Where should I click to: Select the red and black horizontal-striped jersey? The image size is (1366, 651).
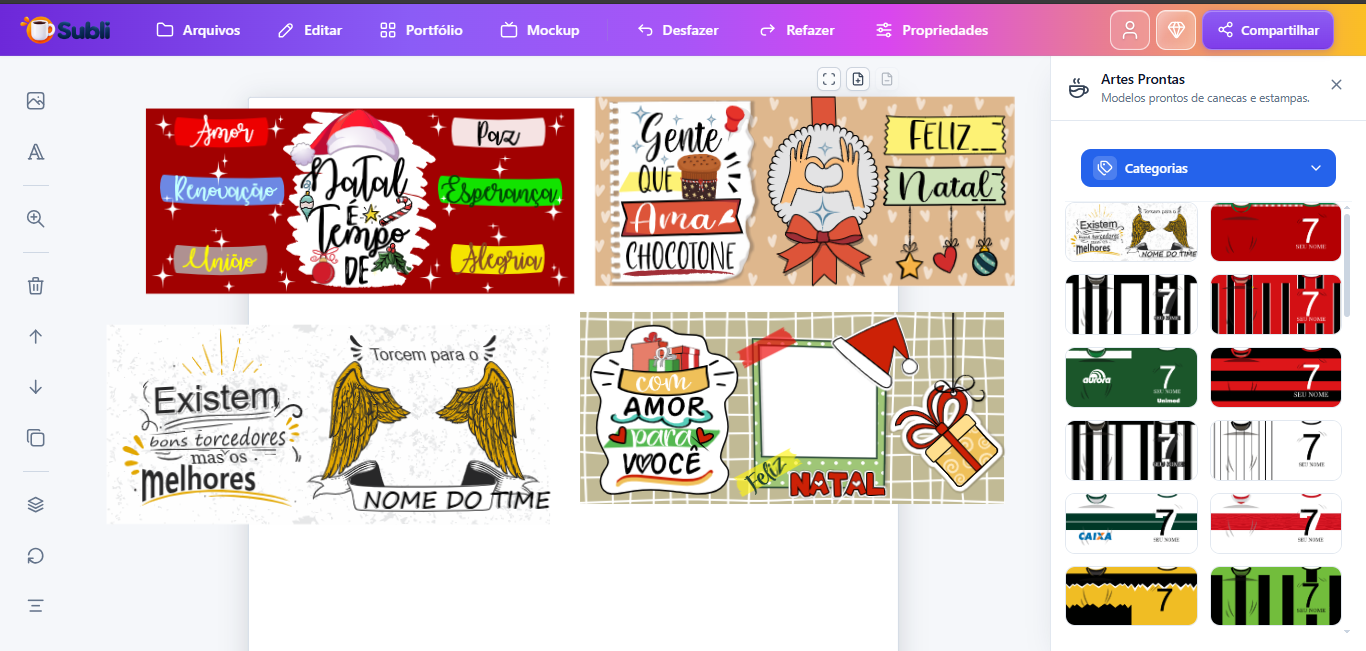tap(1276, 377)
